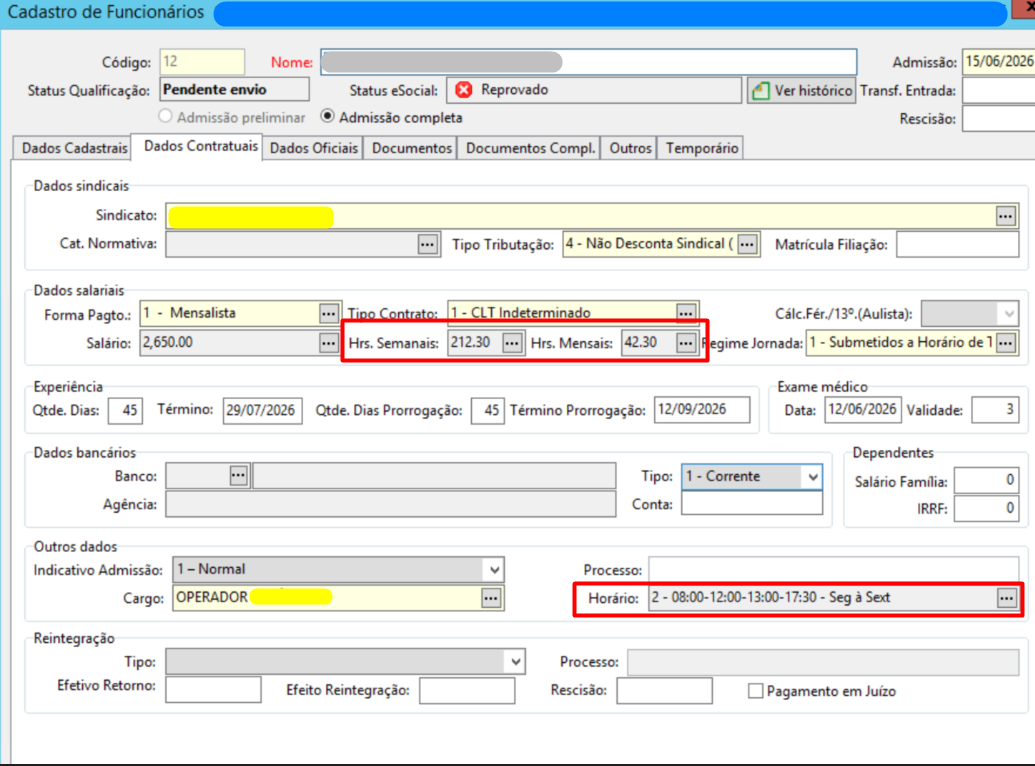Click Status Qualificação Pendente envio field
The image size is (1035, 766).
coord(234,89)
